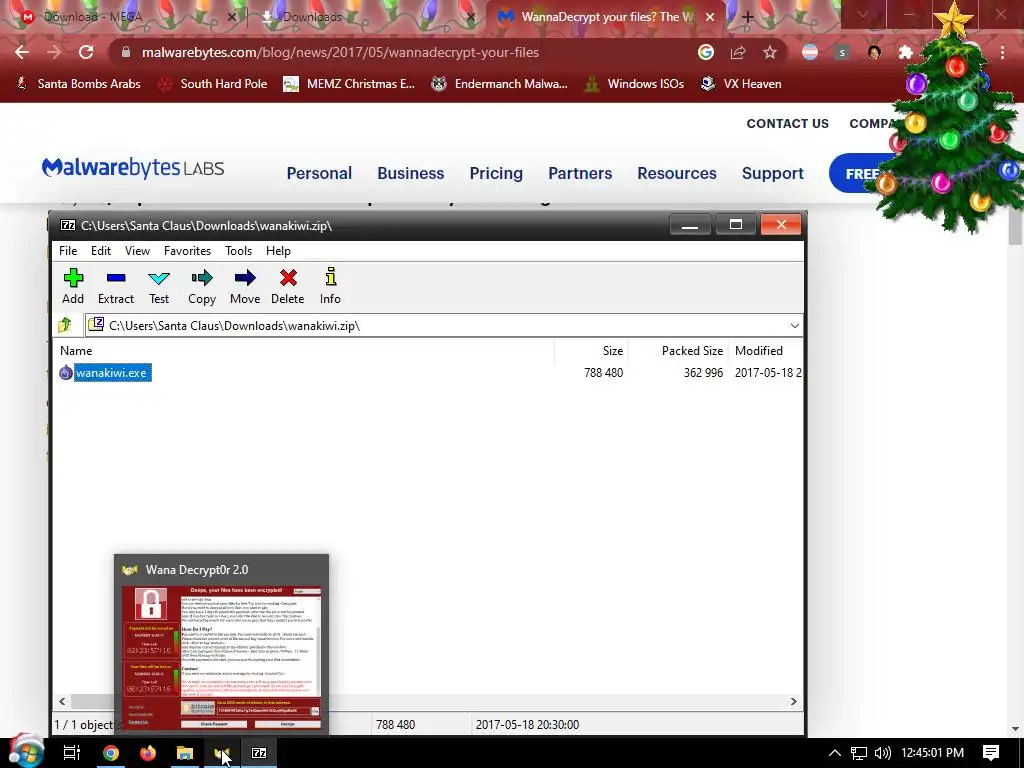The height and width of the screenshot is (768, 1024).
Task: Open the Favorites menu in 7-Zip
Action: (187, 251)
